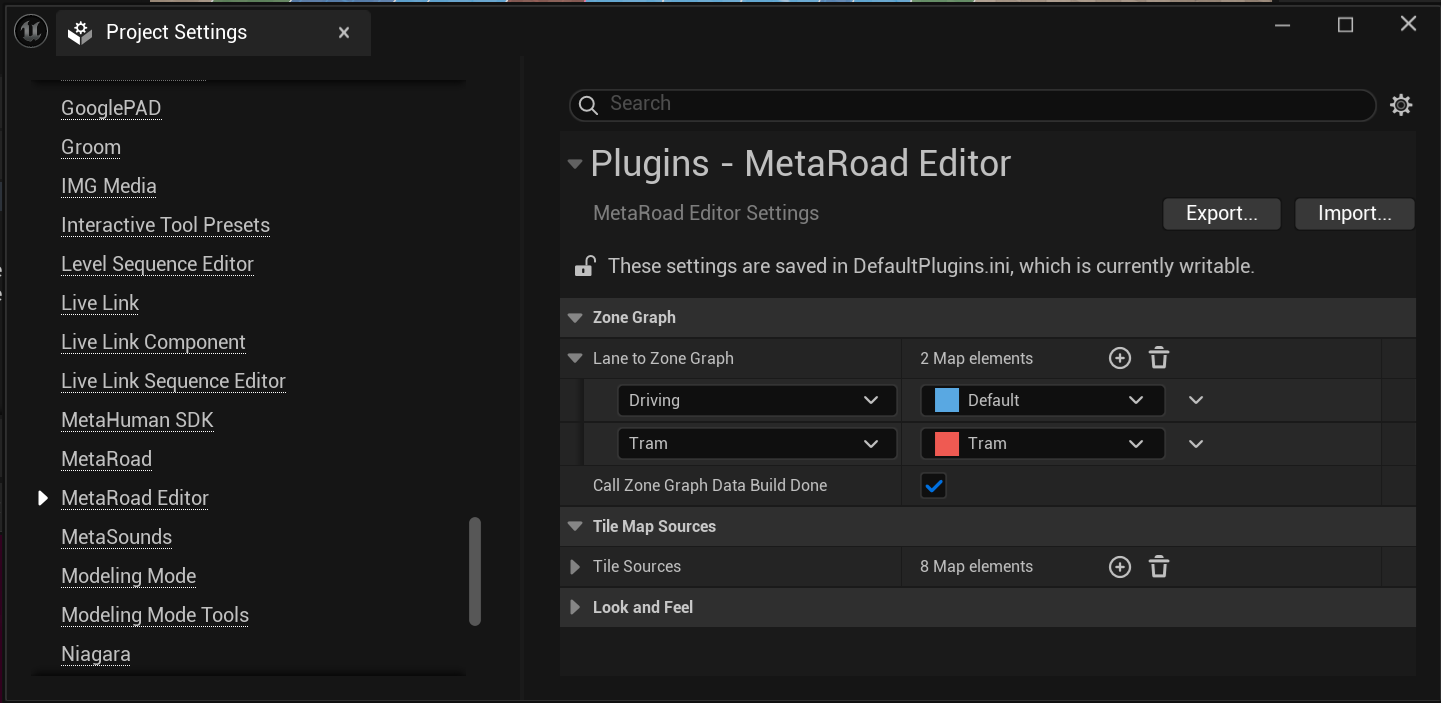
Task: Click the '2 Map elements' text
Action: 976,358
